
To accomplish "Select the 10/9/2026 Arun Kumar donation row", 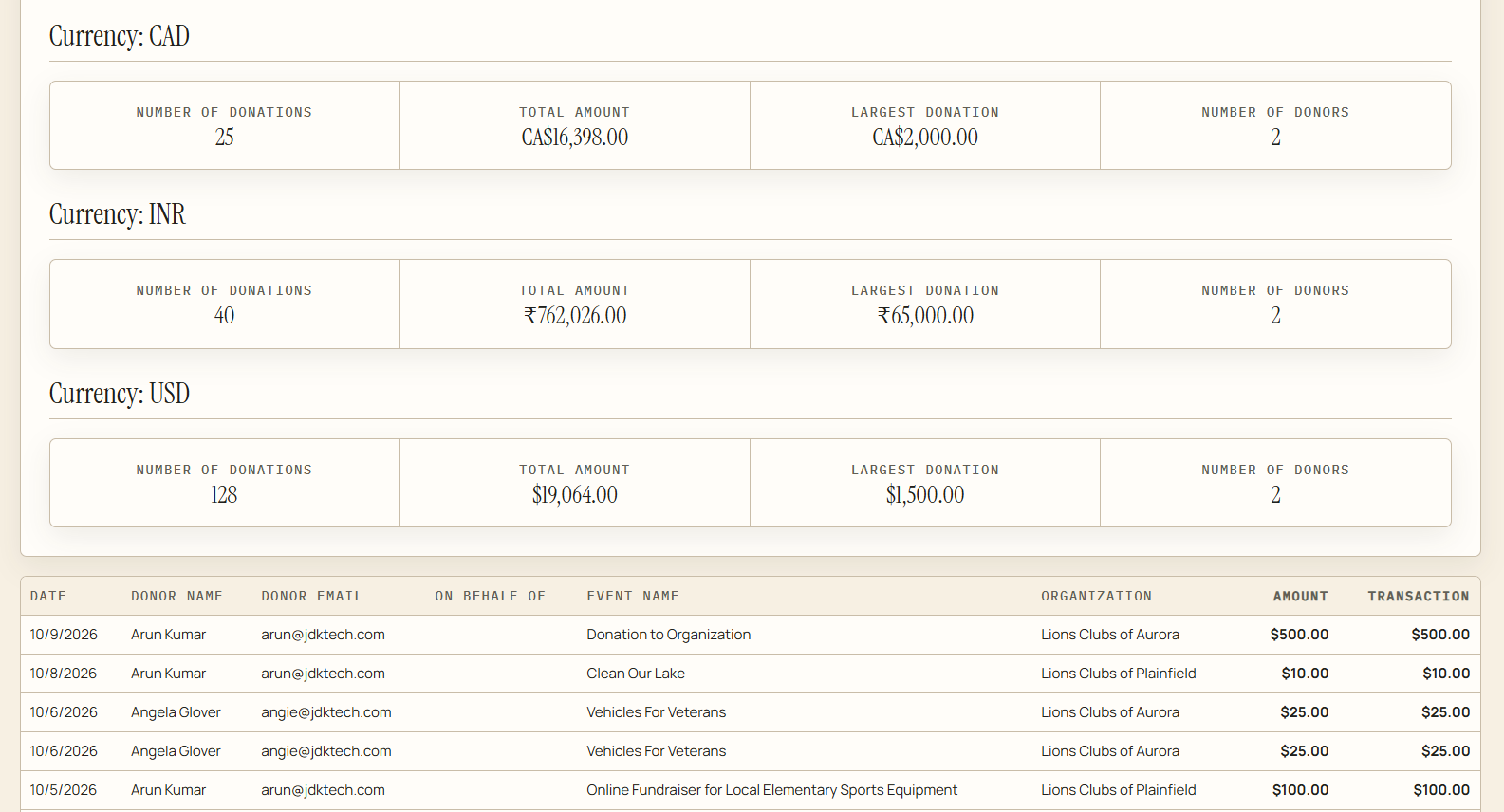I will point(750,635).
